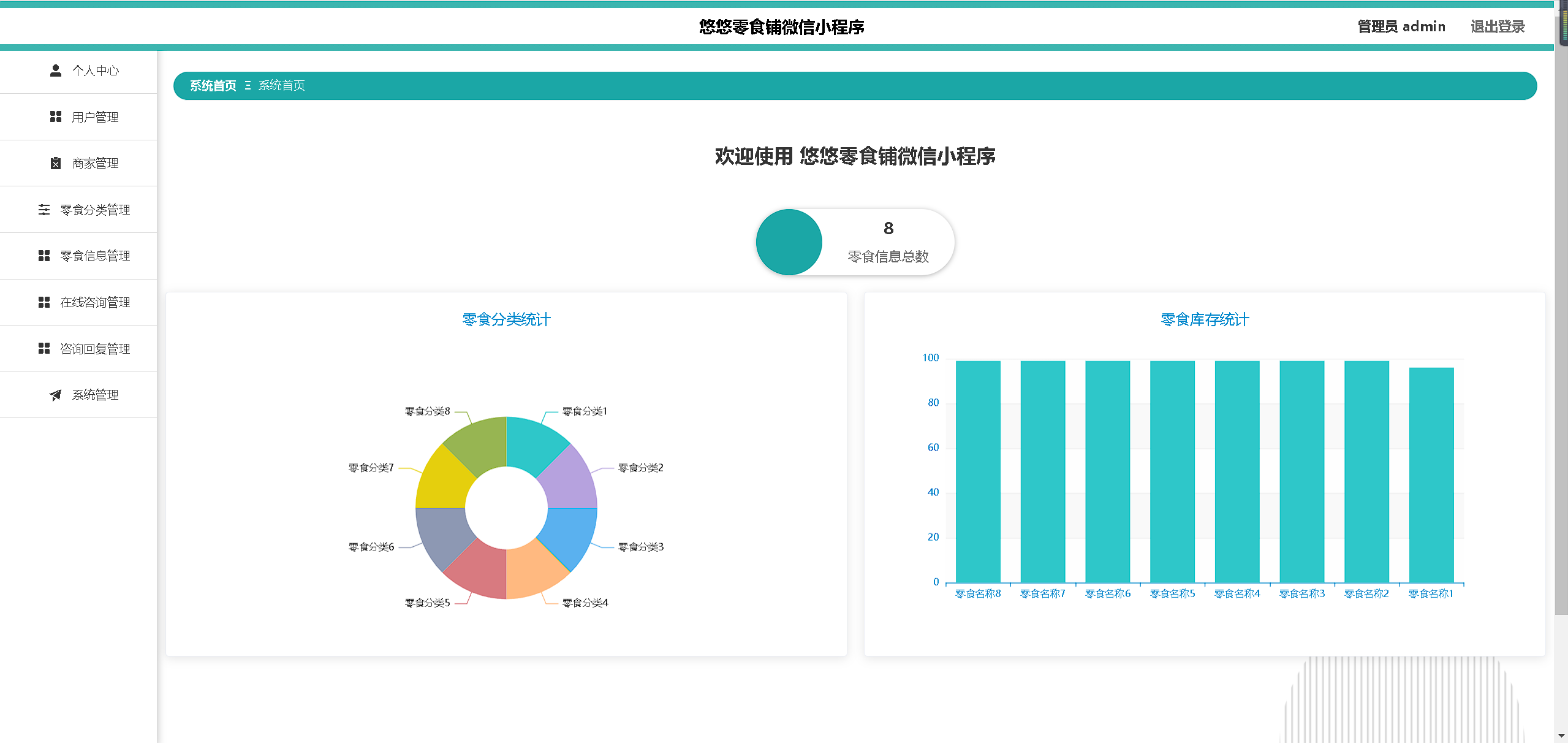
Task: Click the grid icon beside 在线咨询管理
Action: point(44,302)
